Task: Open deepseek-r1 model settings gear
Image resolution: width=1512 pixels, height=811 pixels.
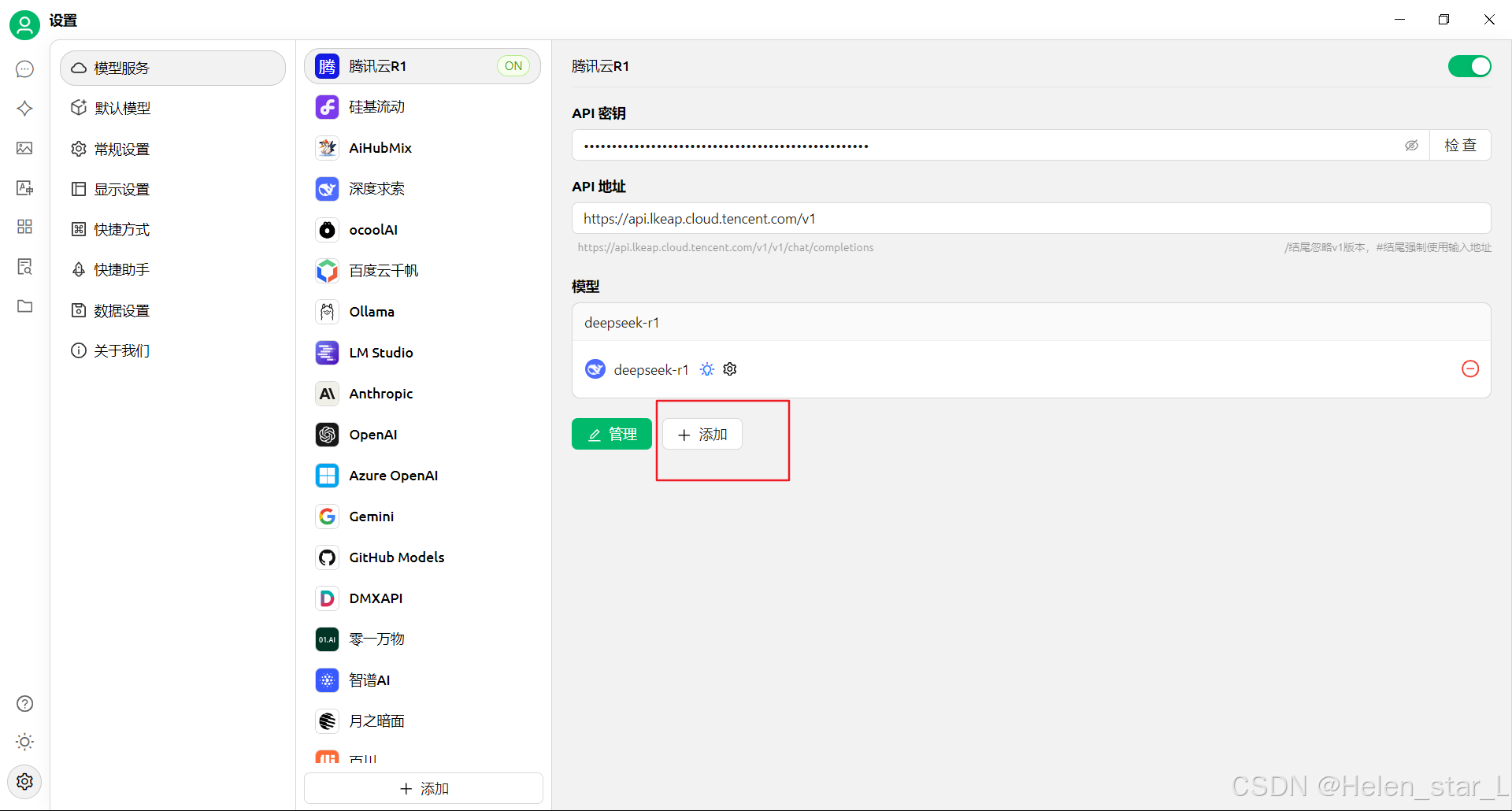Action: pyautogui.click(x=730, y=369)
